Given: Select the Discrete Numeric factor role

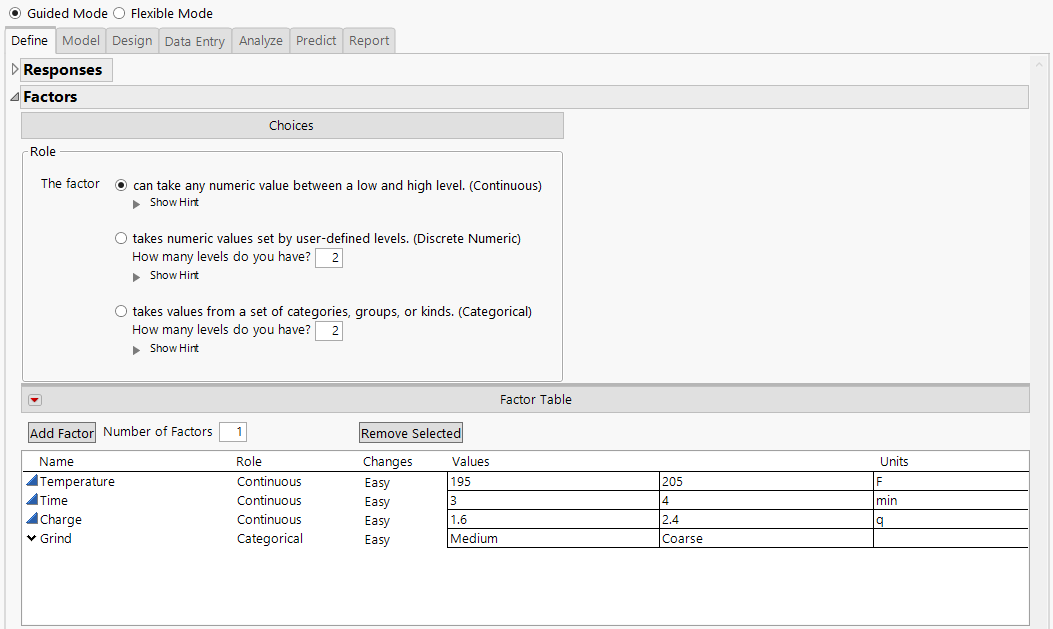Looking at the screenshot, I should [x=121, y=238].
